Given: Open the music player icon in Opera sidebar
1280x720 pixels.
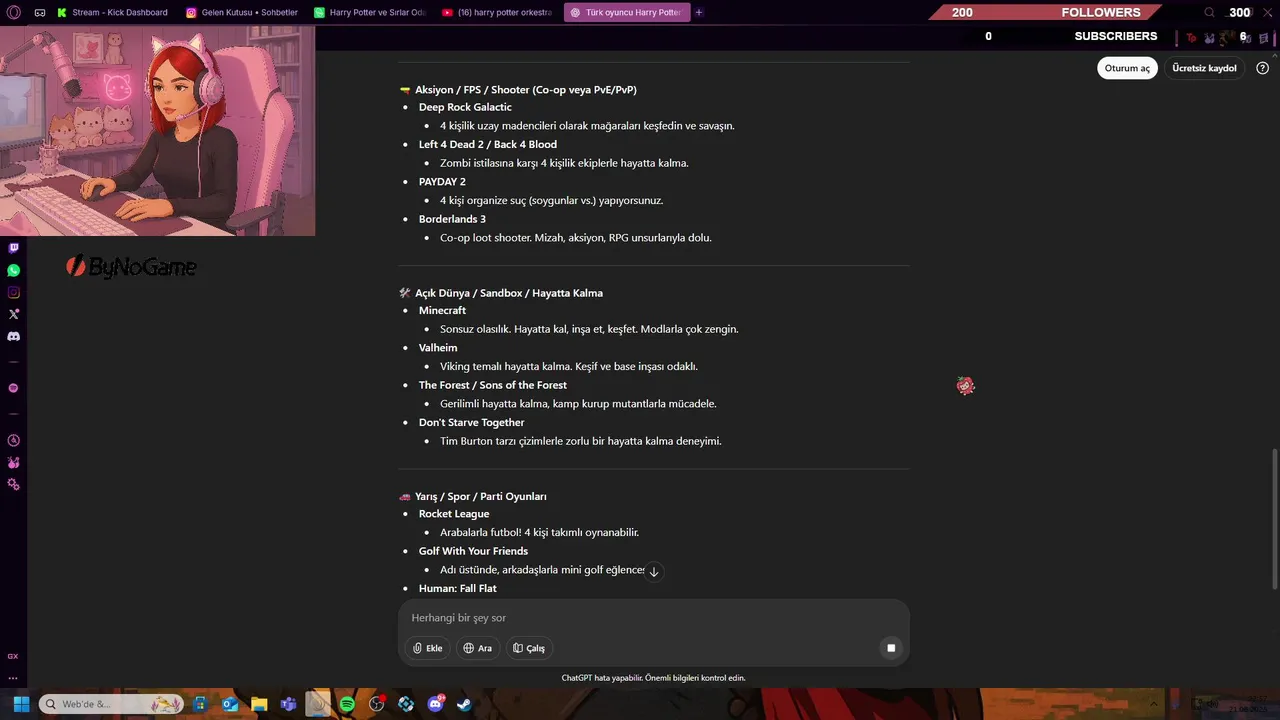Looking at the screenshot, I should (13, 388).
